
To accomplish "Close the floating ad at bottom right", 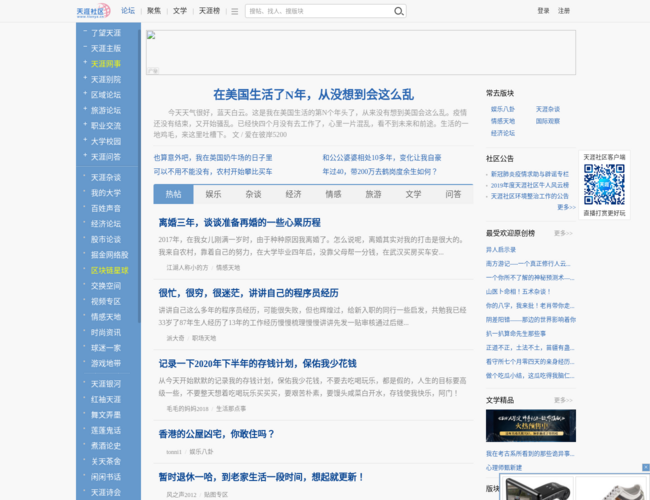I will click(645, 467).
